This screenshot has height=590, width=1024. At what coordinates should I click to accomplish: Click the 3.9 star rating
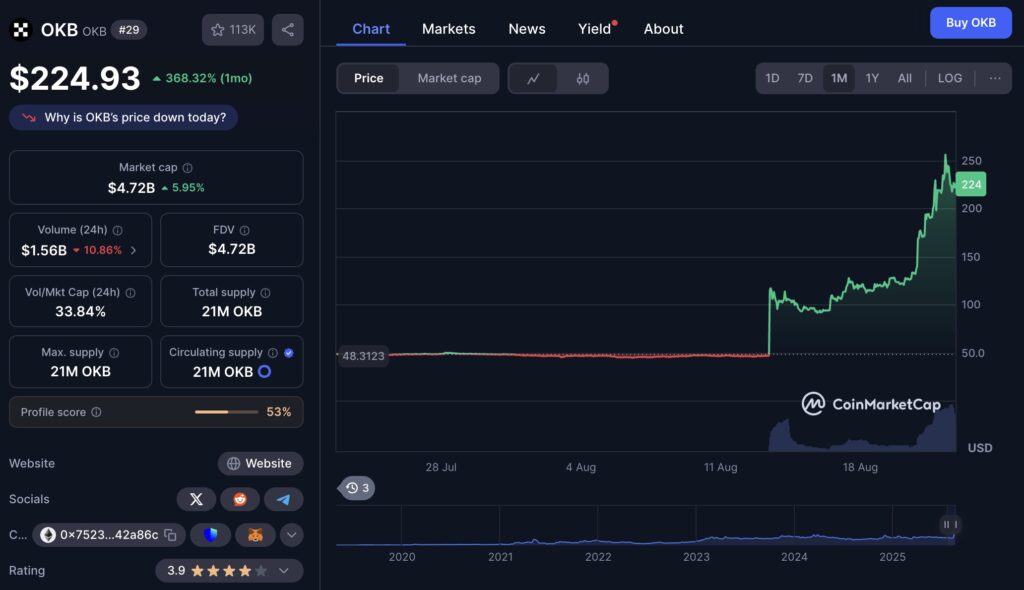(x=229, y=570)
